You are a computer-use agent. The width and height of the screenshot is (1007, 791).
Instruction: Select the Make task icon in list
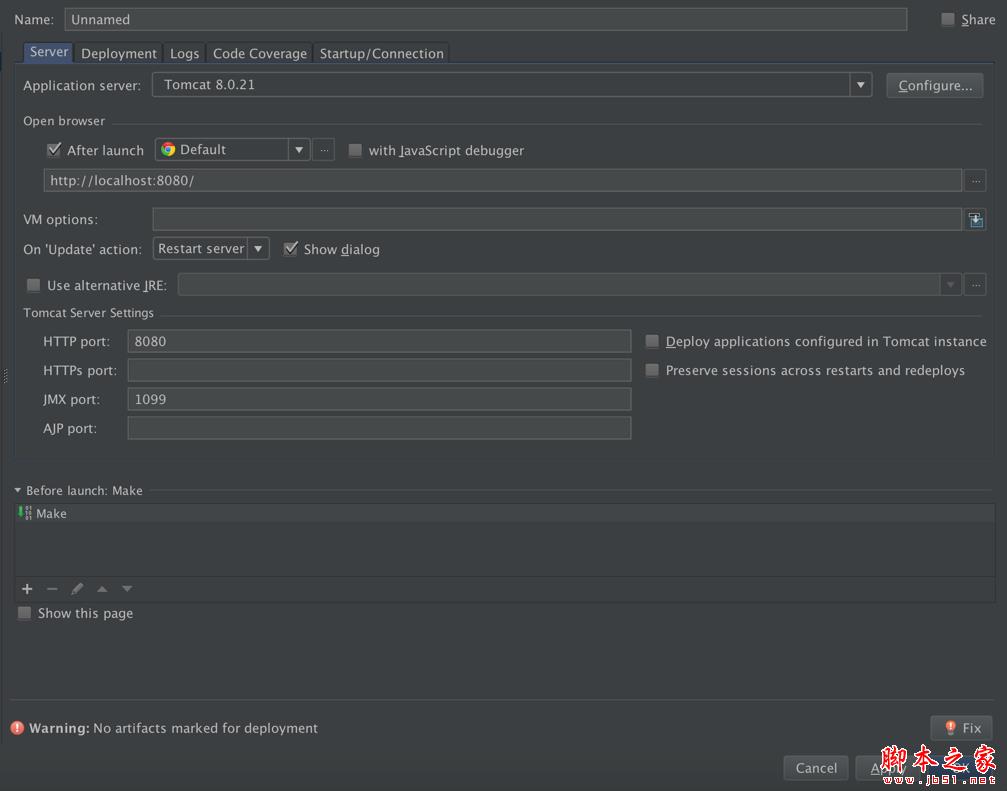pyautogui.click(x=25, y=513)
